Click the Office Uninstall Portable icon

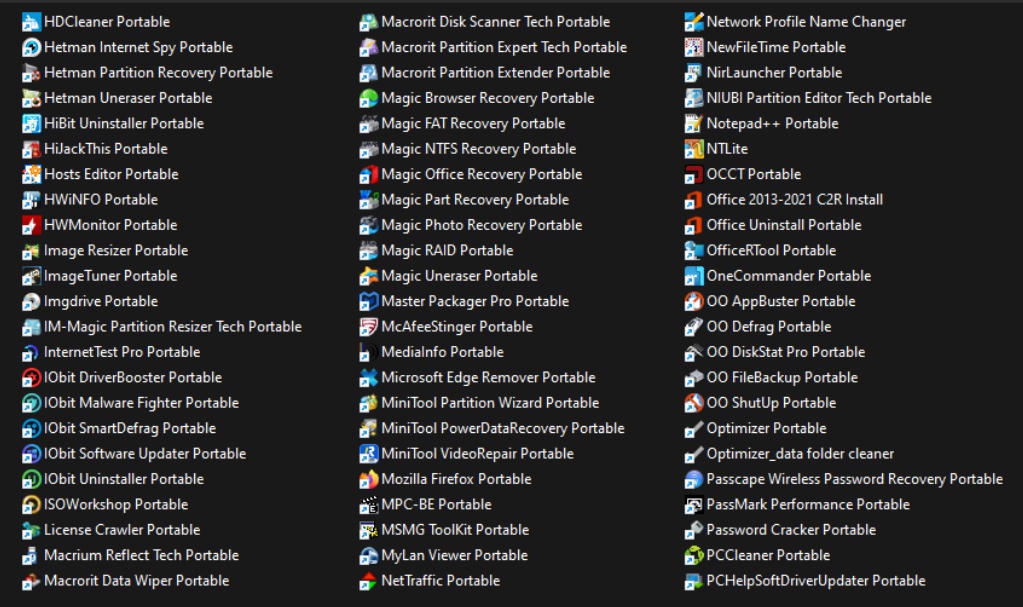coord(693,226)
